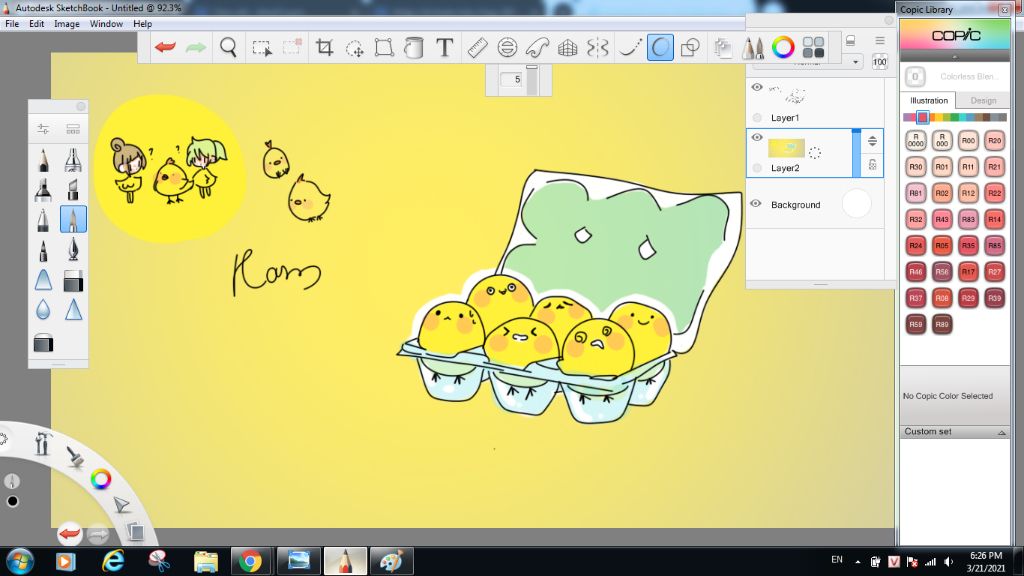Open the Help menu
This screenshot has height=576, width=1024.
[142, 24]
